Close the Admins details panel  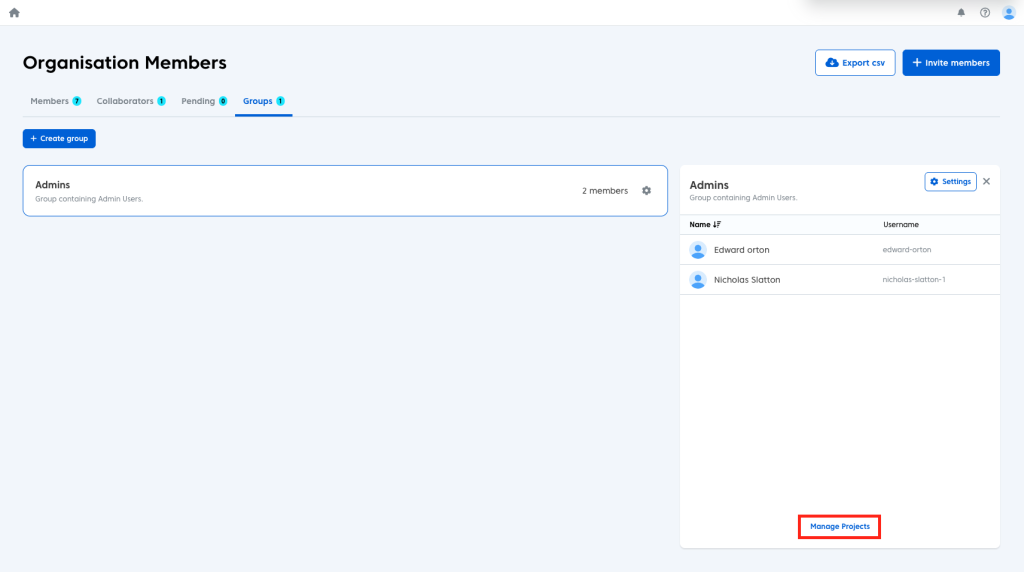coord(986,181)
